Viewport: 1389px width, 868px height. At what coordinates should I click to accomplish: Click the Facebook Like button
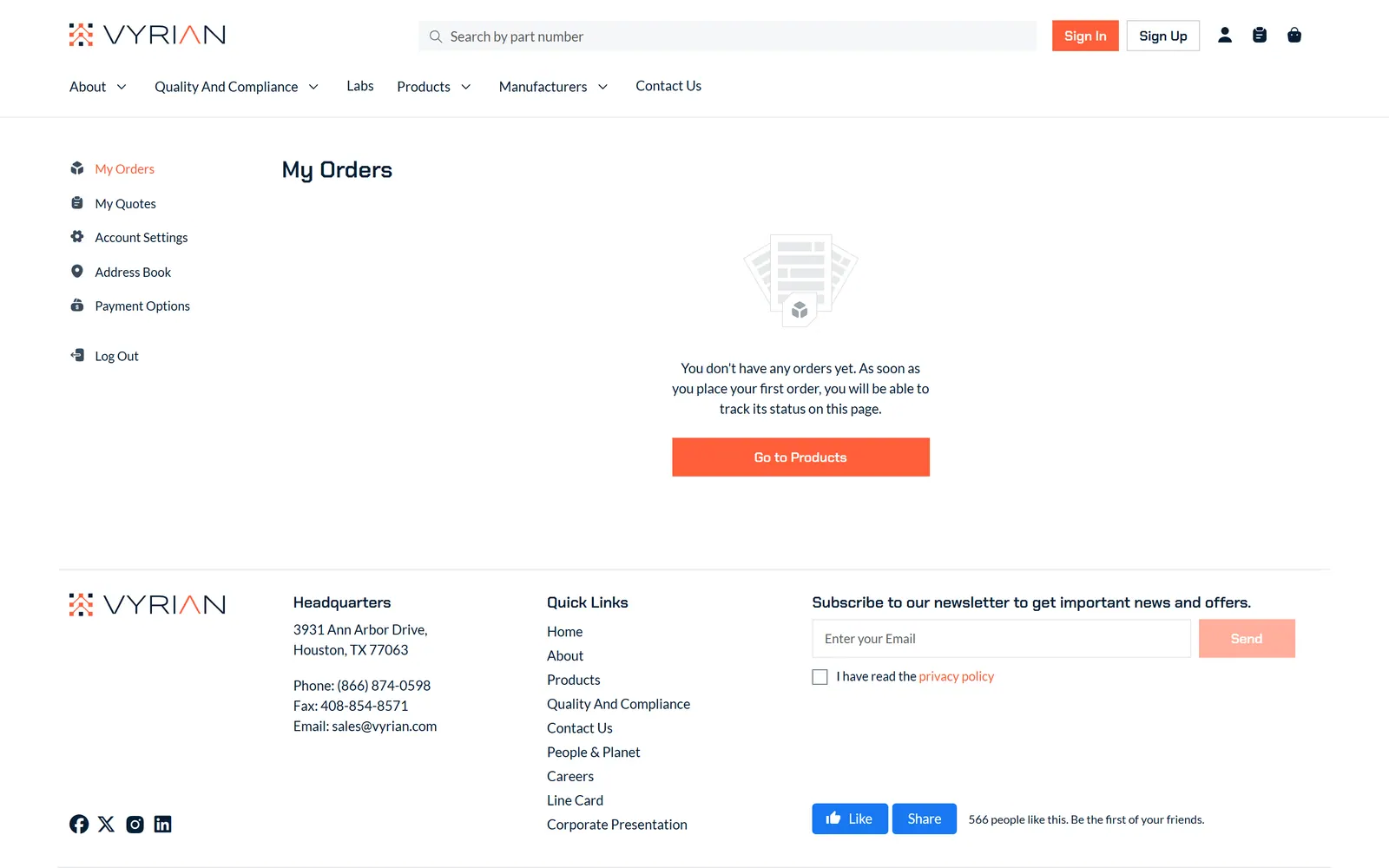click(x=850, y=819)
